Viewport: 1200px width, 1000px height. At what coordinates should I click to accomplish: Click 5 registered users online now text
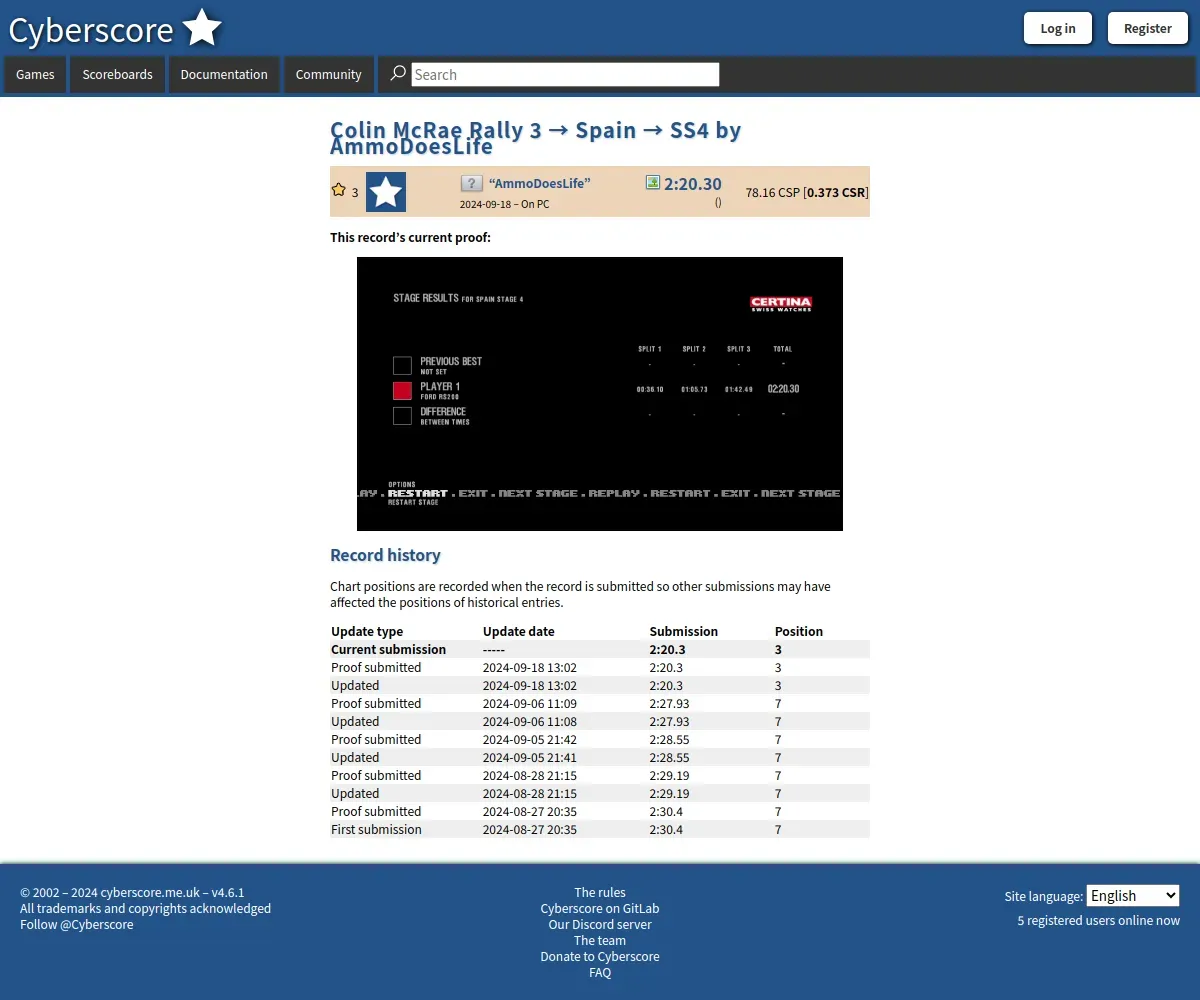pyautogui.click(x=1098, y=920)
